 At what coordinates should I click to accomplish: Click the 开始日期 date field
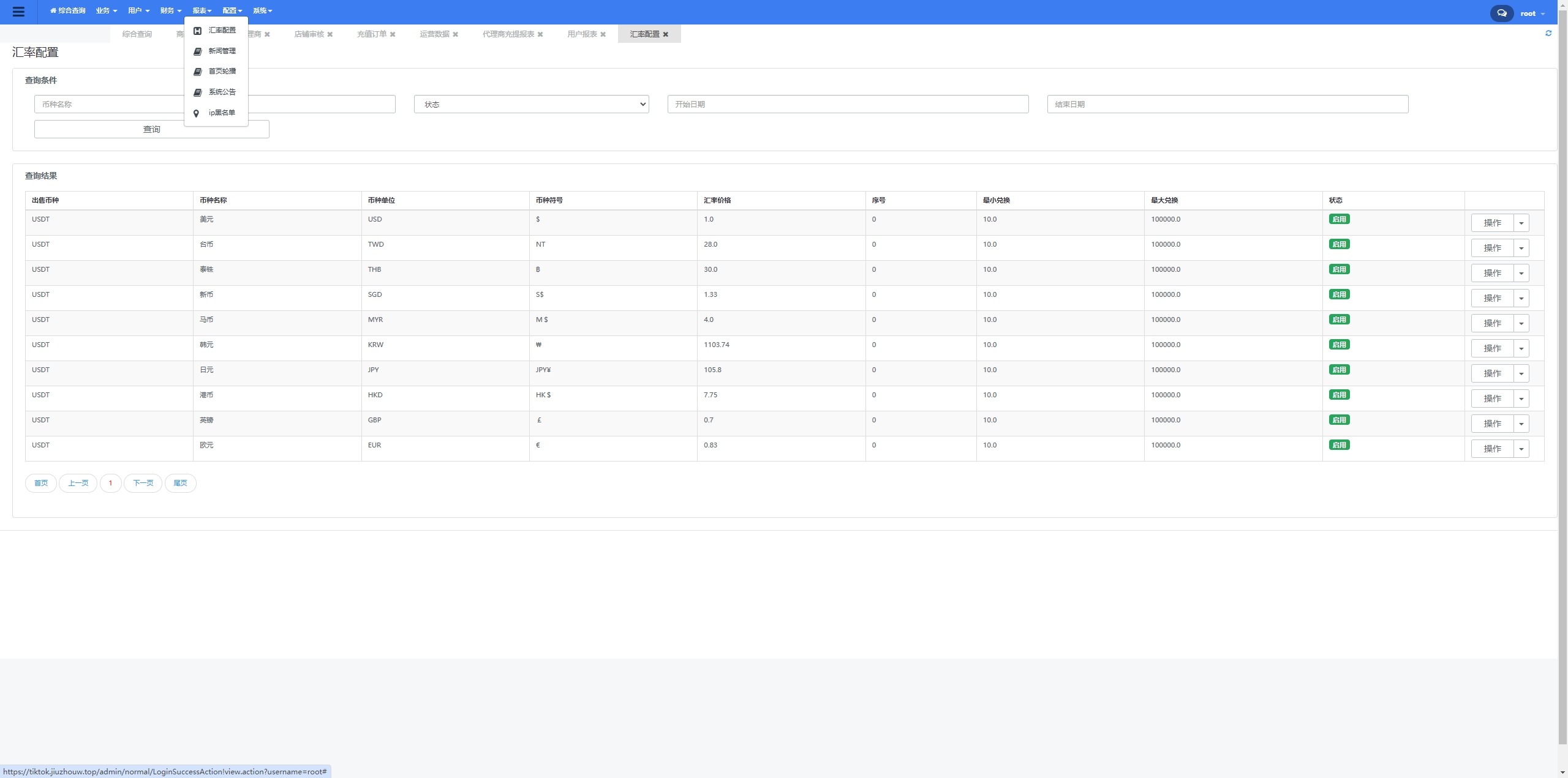click(x=848, y=104)
